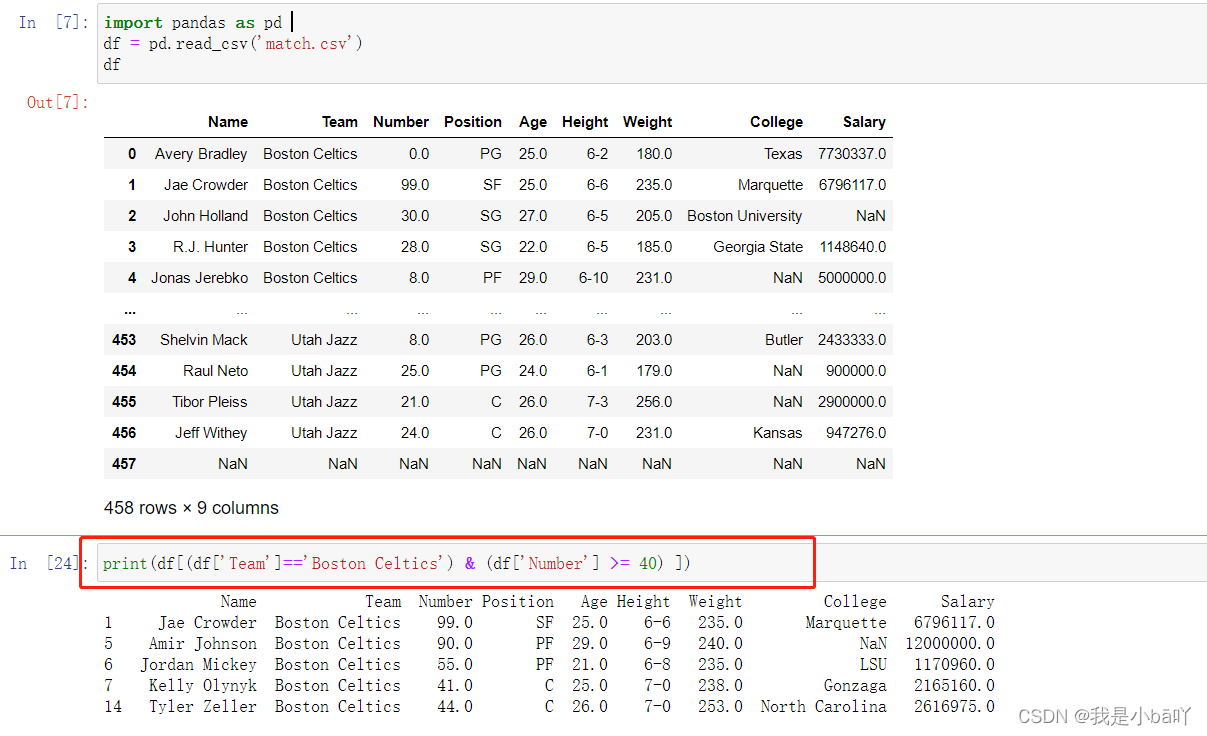Screen dimensions: 1207x736
Task: Select the "Age" column header in dataframe table
Action: pos(533,122)
